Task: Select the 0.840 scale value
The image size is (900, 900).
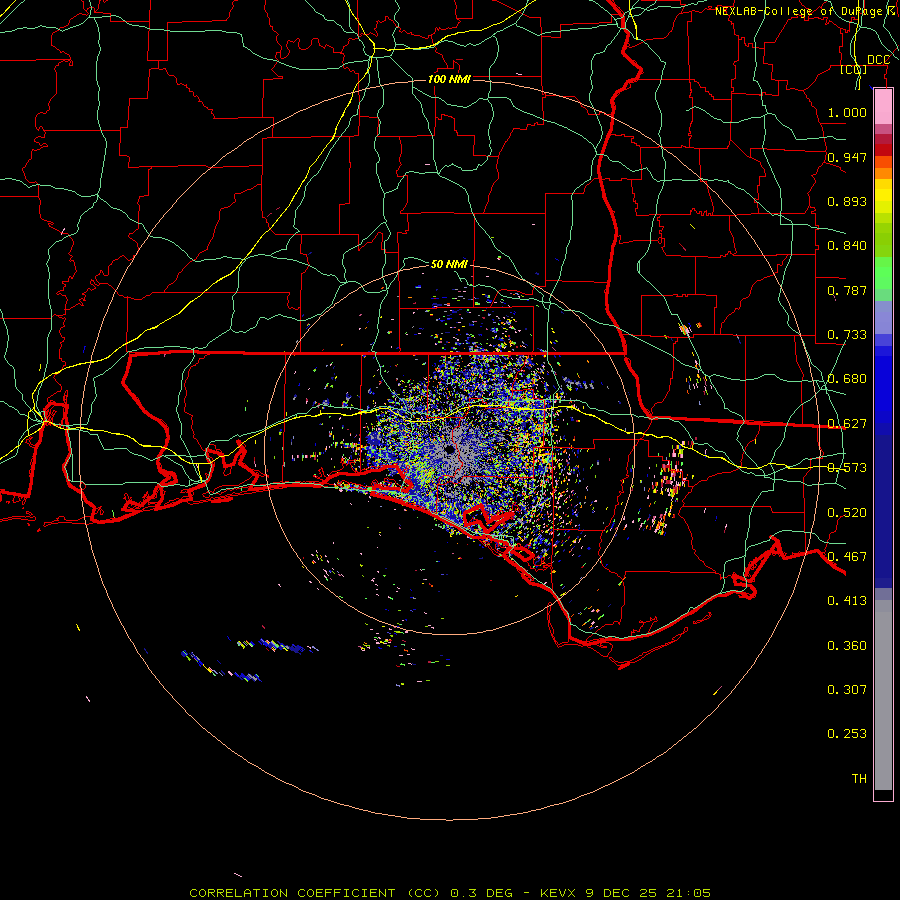Action: (847, 246)
